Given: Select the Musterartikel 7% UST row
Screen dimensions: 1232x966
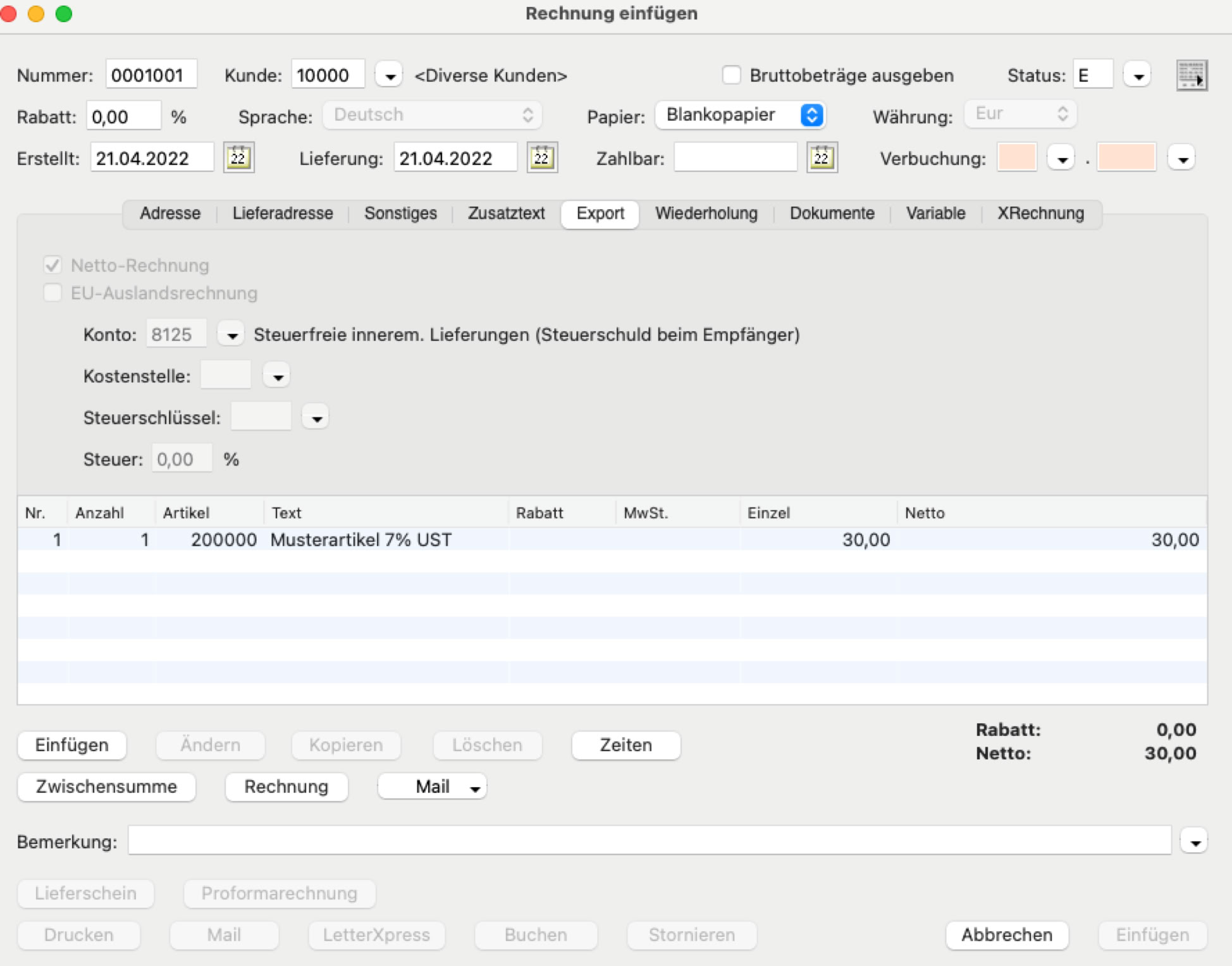Looking at the screenshot, I should (x=612, y=539).
